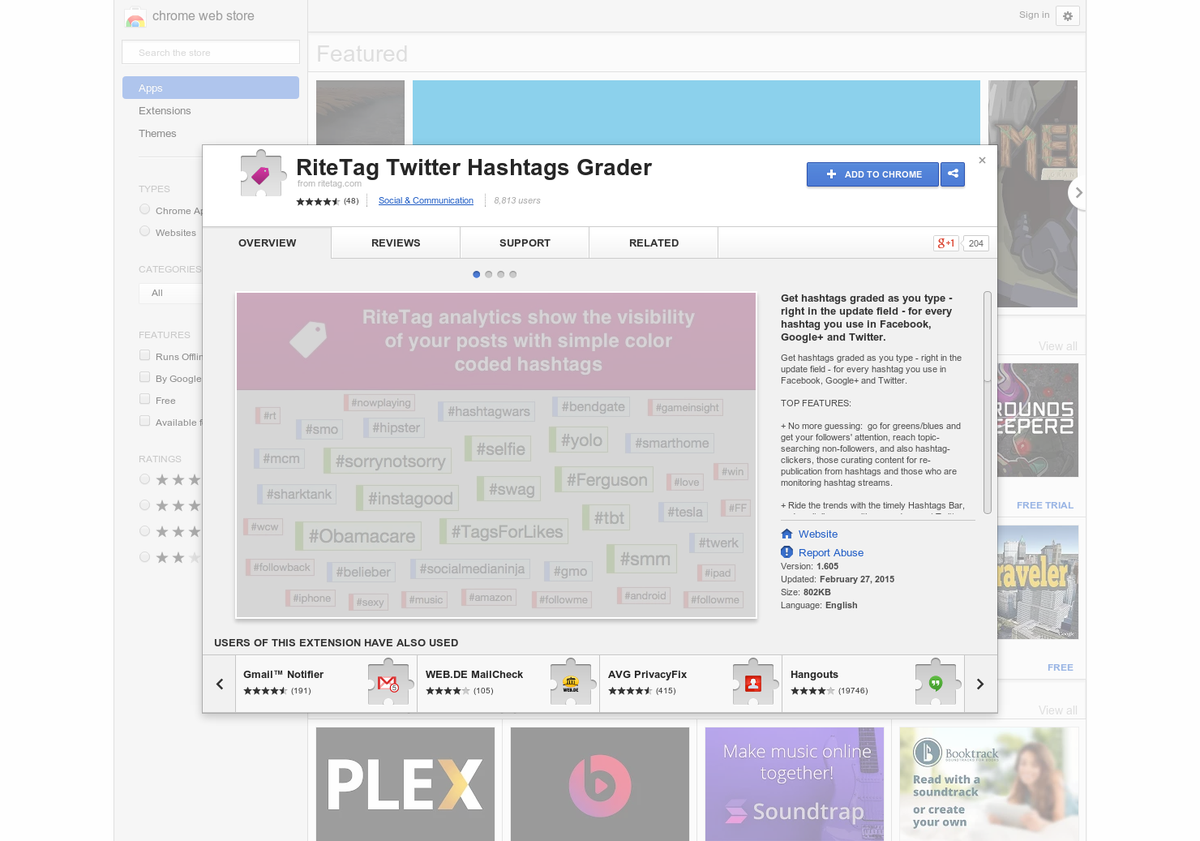
Task: Click the star rating of RiteTag
Action: point(318,201)
